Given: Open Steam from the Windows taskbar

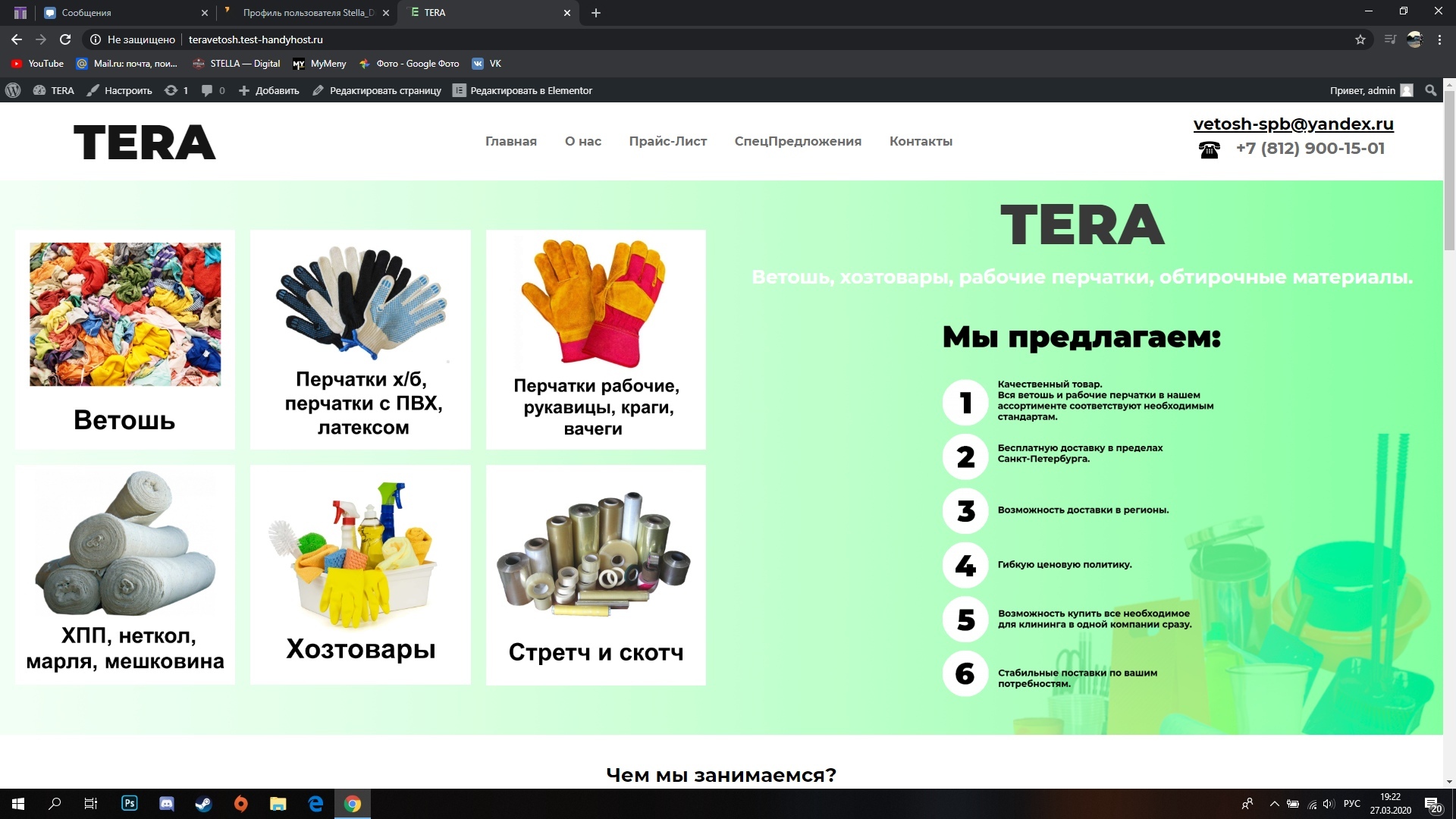Looking at the screenshot, I should tap(203, 804).
